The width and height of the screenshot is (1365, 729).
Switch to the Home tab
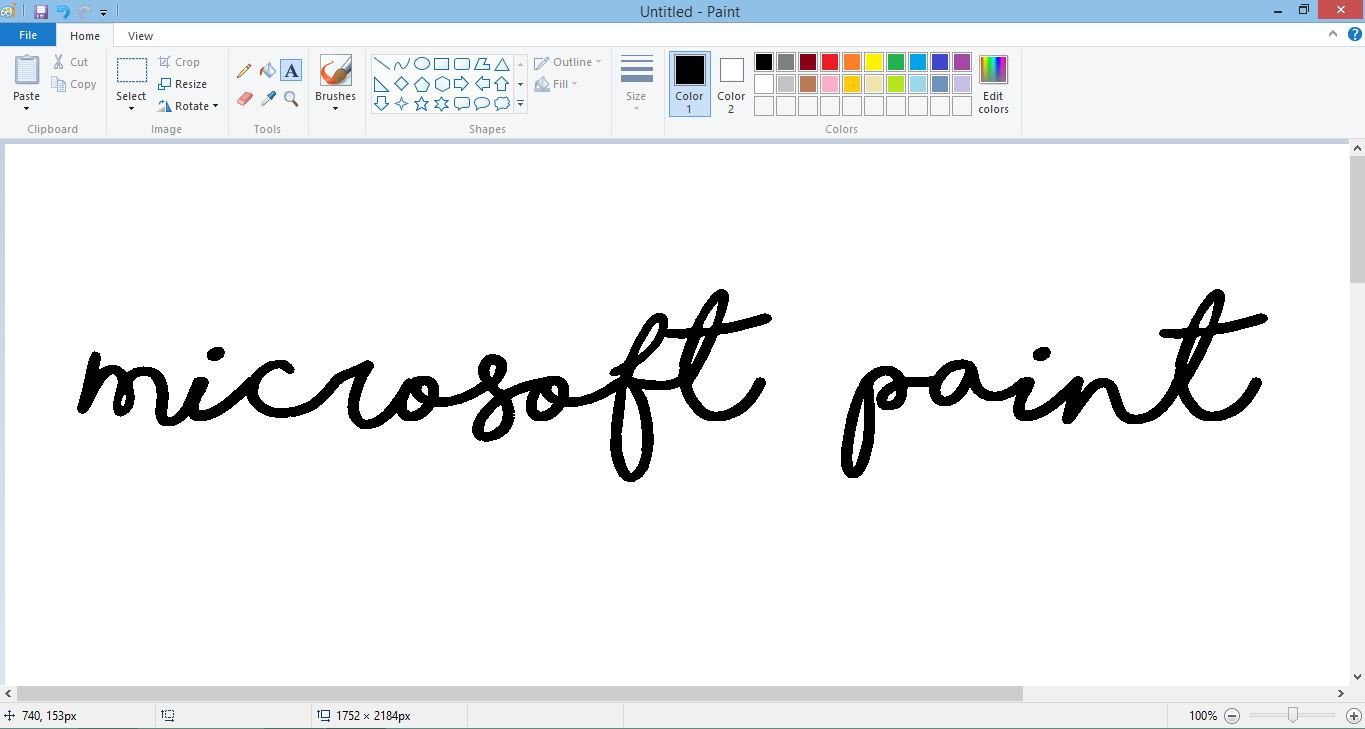85,36
